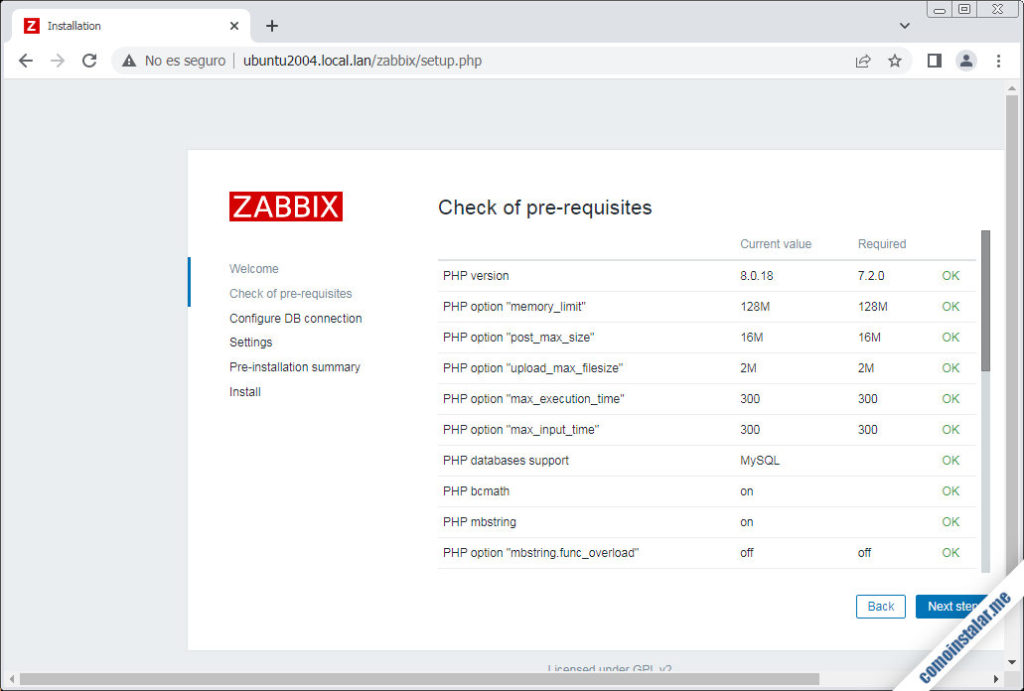The image size is (1024, 691).
Task: Reload the setup.php page
Action: pyautogui.click(x=90, y=60)
